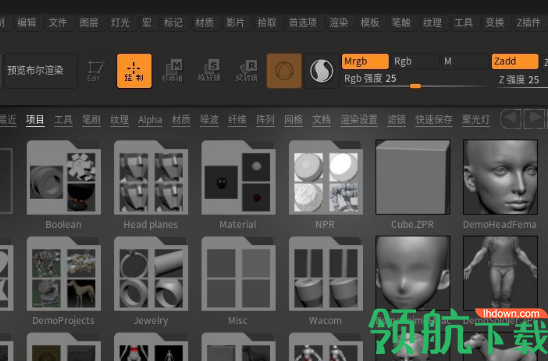Switch to the Rotate (R) tool icon
Screen dimensions: 548x361
pyautogui.click(x=247, y=71)
